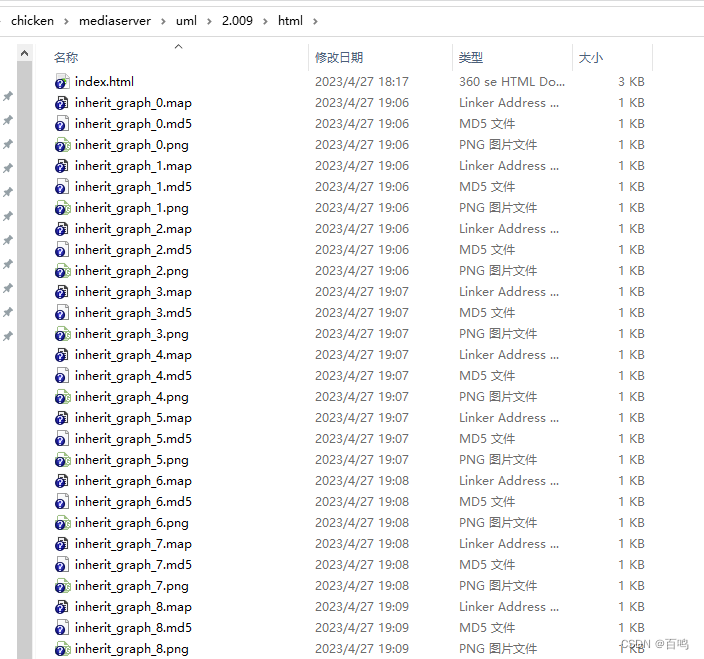Select the inherit_graph_4.map file icon
Viewport: 704px width, 659px height.
[x=62, y=355]
